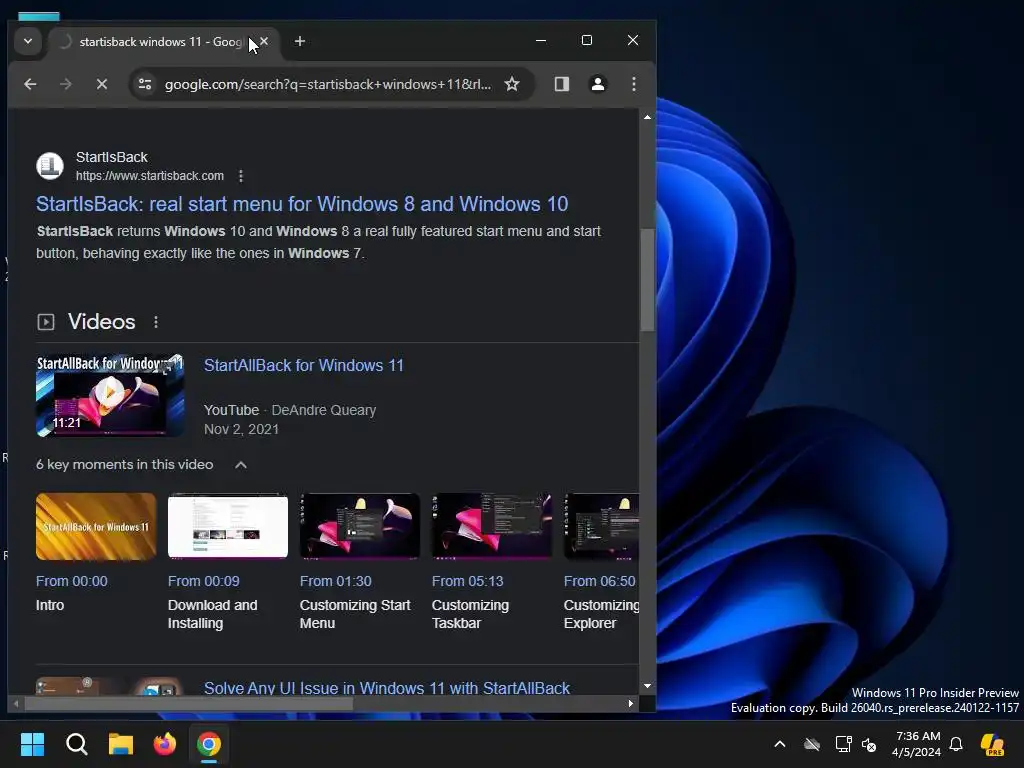Click the vertical scrollbar thumb
Viewport: 1024px width, 768px height.
[647, 280]
